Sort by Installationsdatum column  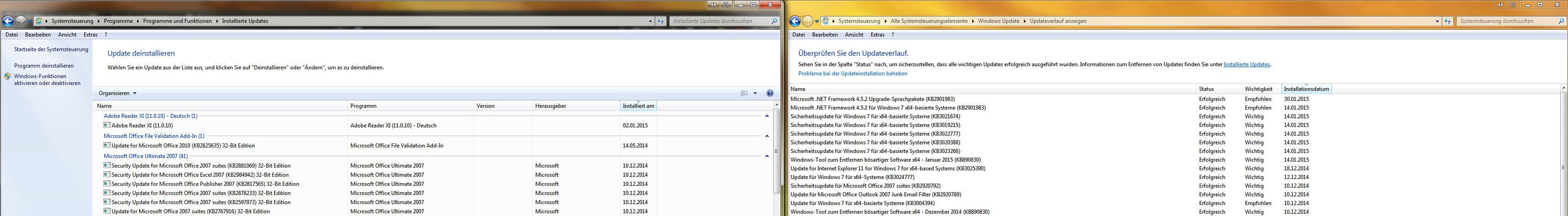[x=1306, y=89]
